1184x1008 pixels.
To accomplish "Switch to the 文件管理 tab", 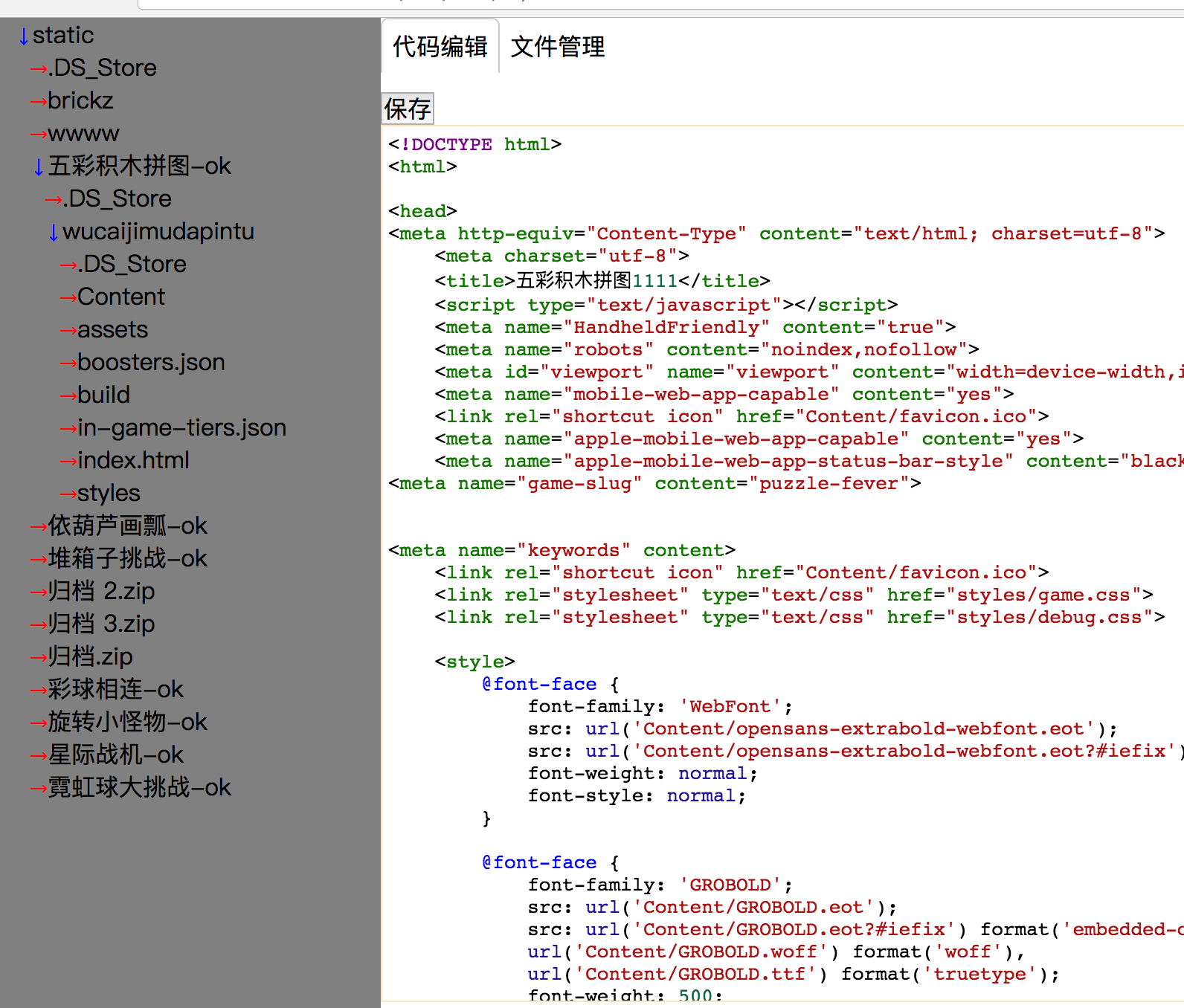I will coord(558,46).
